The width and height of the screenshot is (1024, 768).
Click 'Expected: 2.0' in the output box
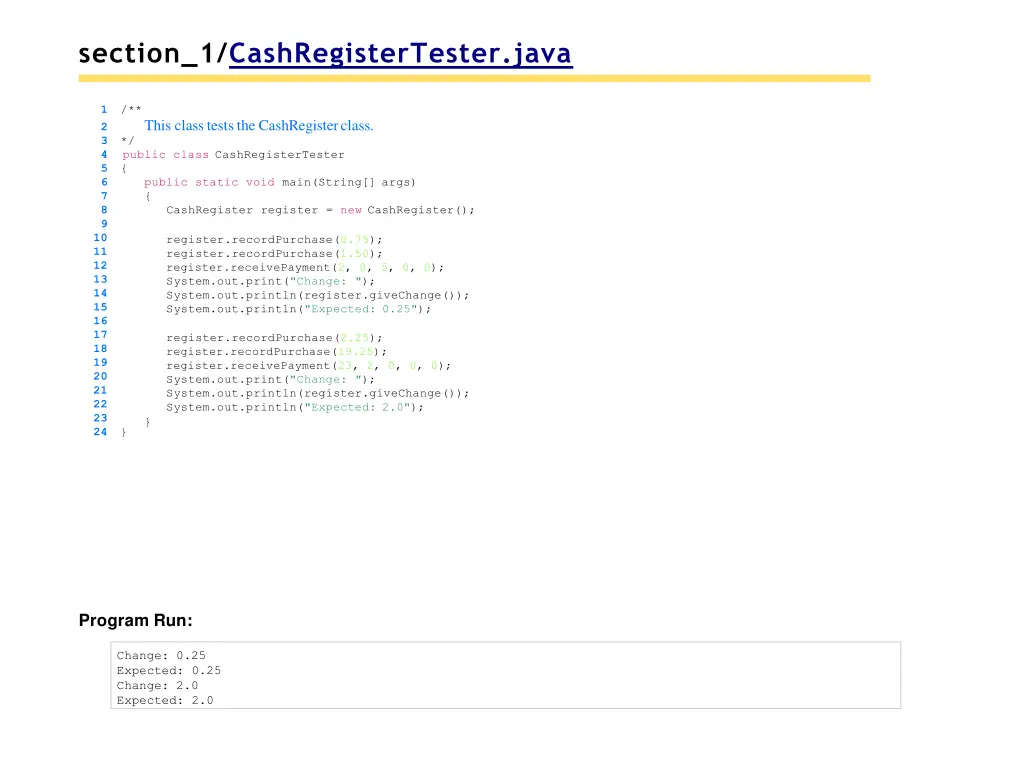coord(164,700)
